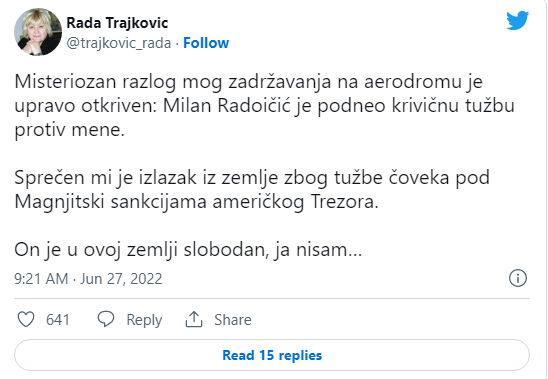Viewport: 548px width, 379px height.
Task: Click the paragraph starting with Misteriozan razlog
Action: click(x=264, y=106)
